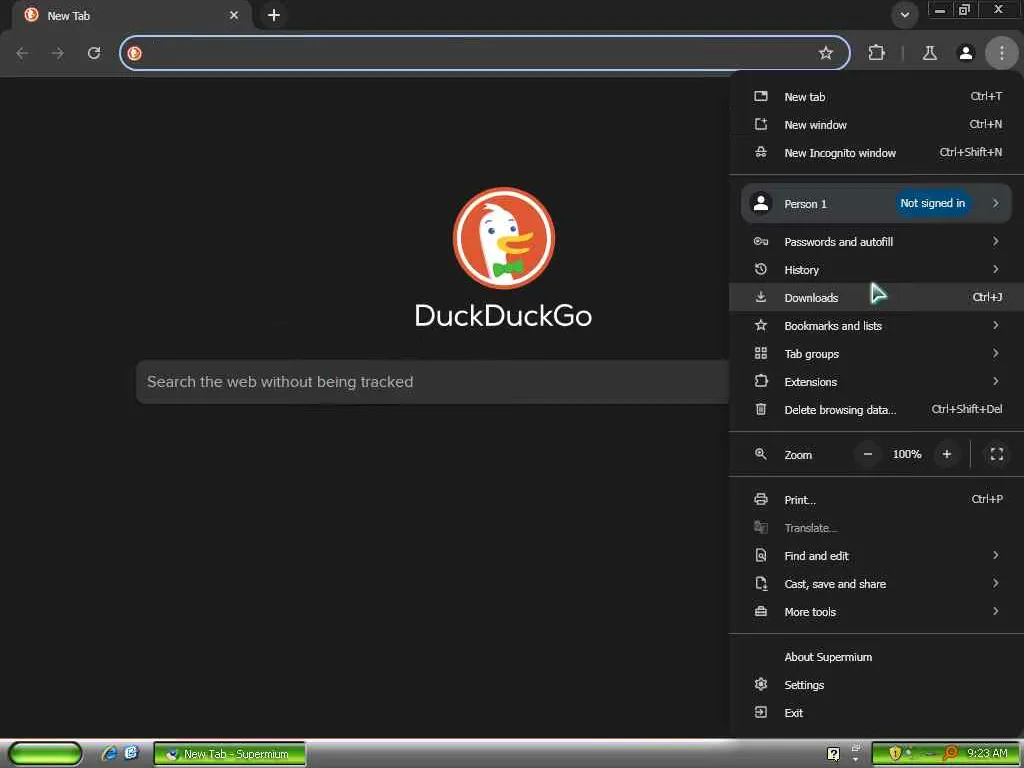Open a new tab with plus button
The height and width of the screenshot is (768, 1024).
point(274,15)
